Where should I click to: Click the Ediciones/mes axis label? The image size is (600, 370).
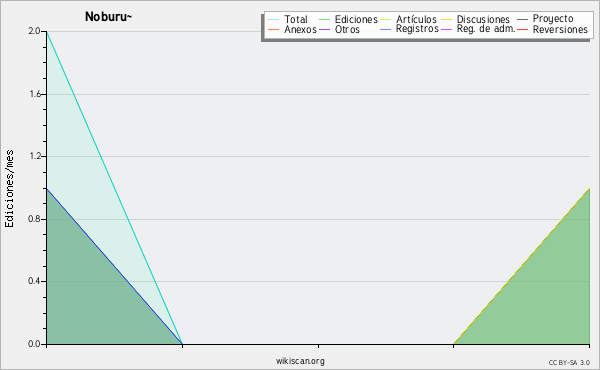(9, 189)
